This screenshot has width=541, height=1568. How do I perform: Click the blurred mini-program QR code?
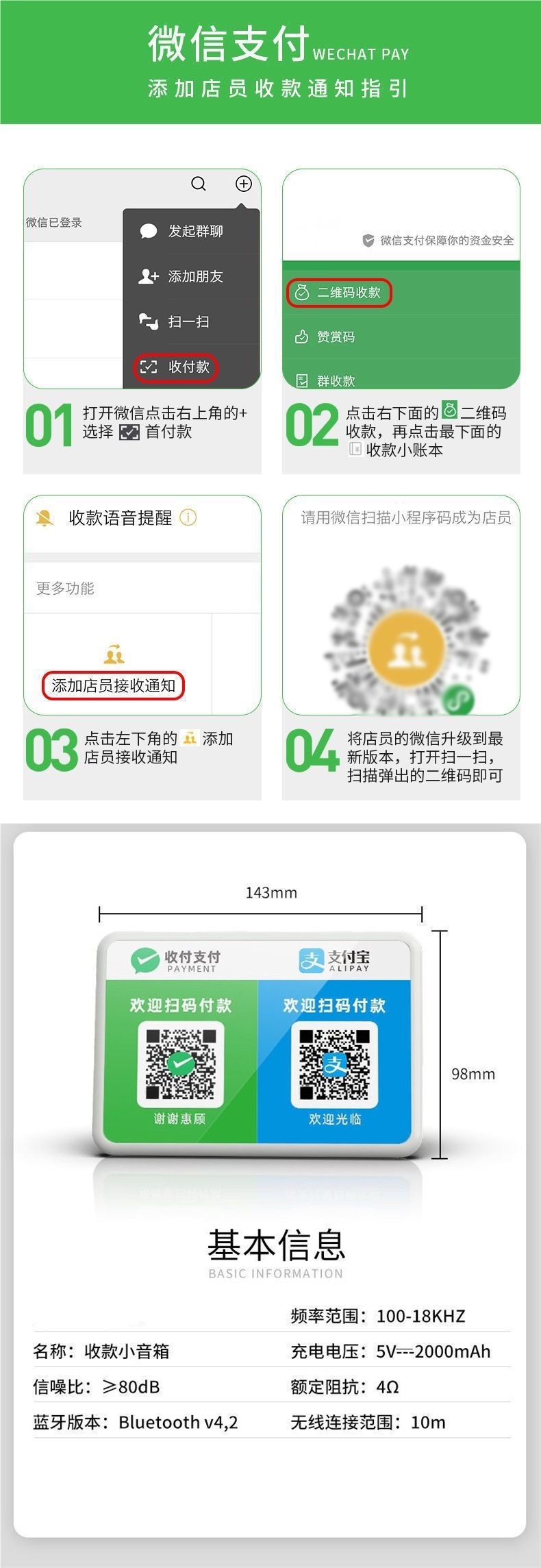402,639
